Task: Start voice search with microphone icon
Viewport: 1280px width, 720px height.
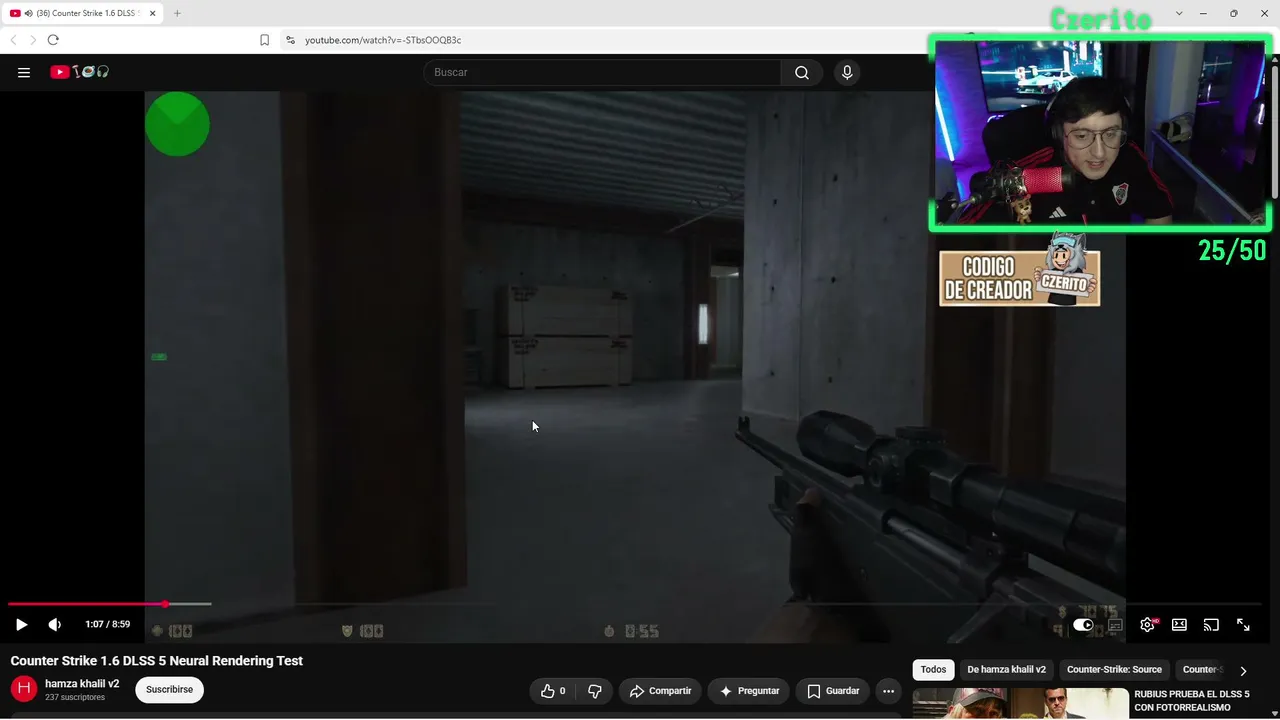Action: 847,72
